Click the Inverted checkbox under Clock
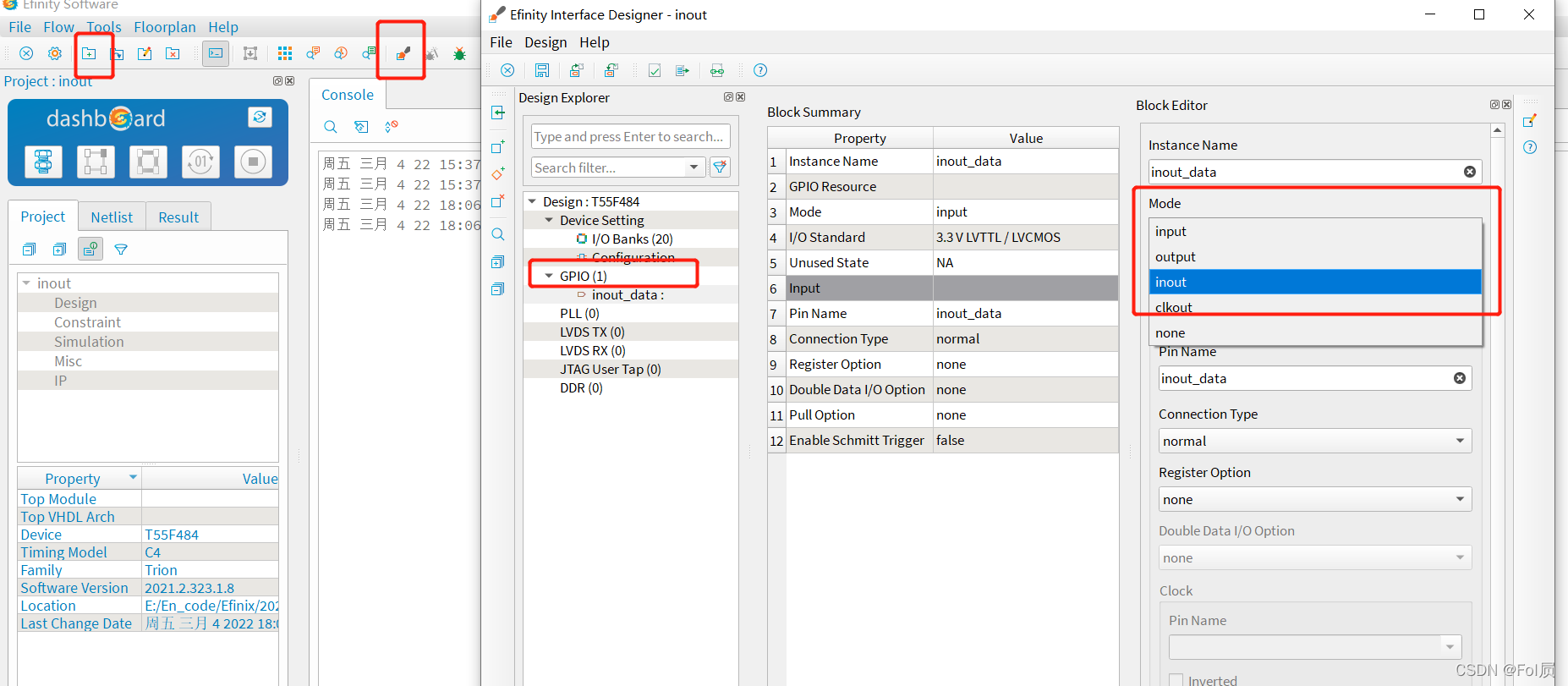The image size is (1568, 686). [x=1176, y=680]
